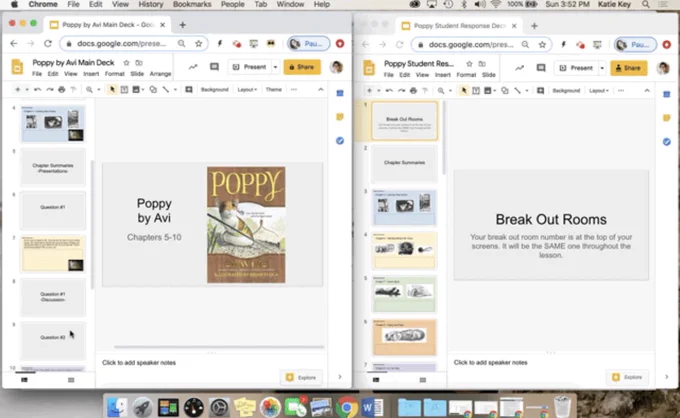Open Tasks side panel in Main Deck
Screen dimensions: 680x418
point(340,140)
